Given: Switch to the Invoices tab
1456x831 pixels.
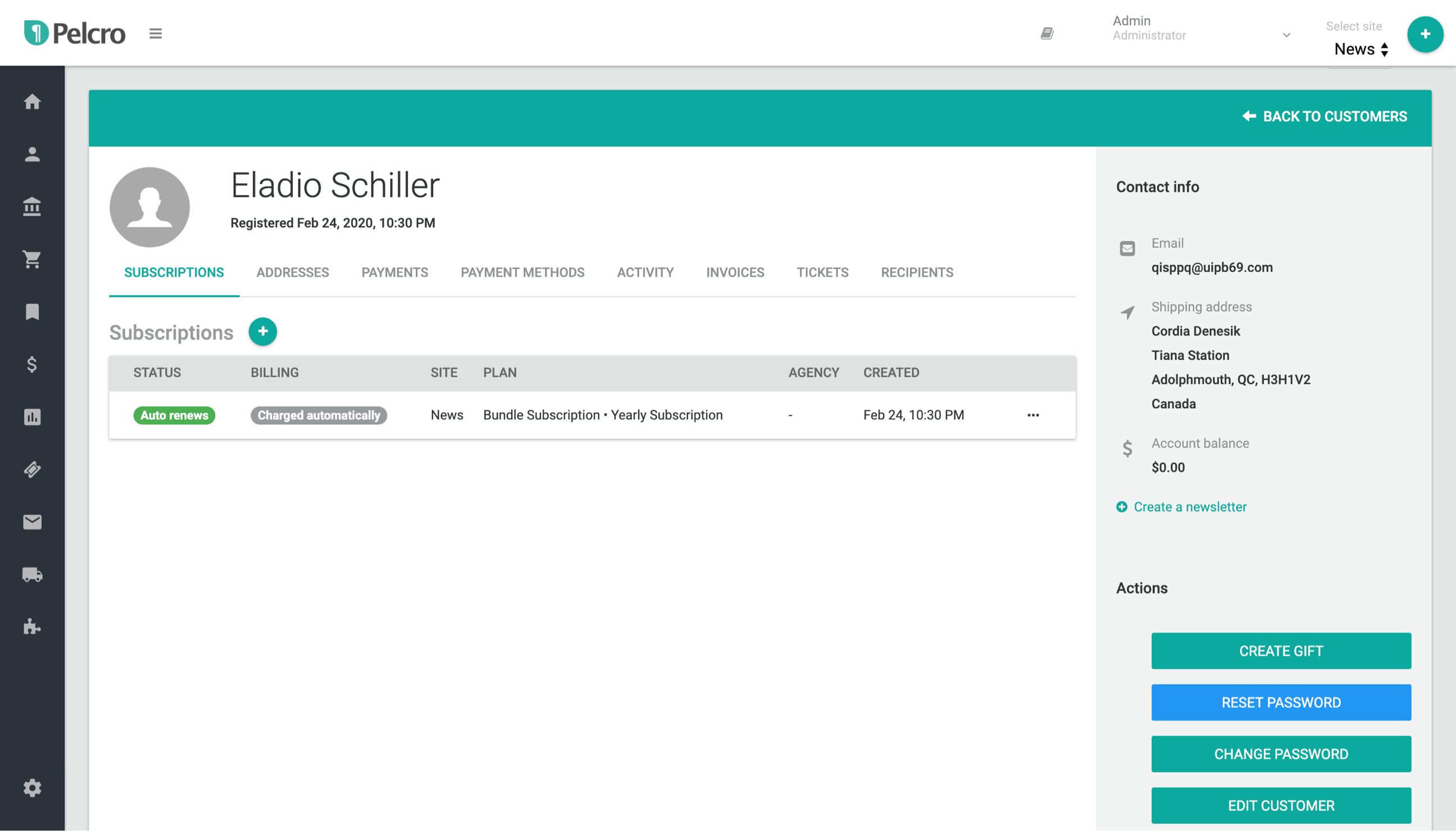Looking at the screenshot, I should point(735,272).
